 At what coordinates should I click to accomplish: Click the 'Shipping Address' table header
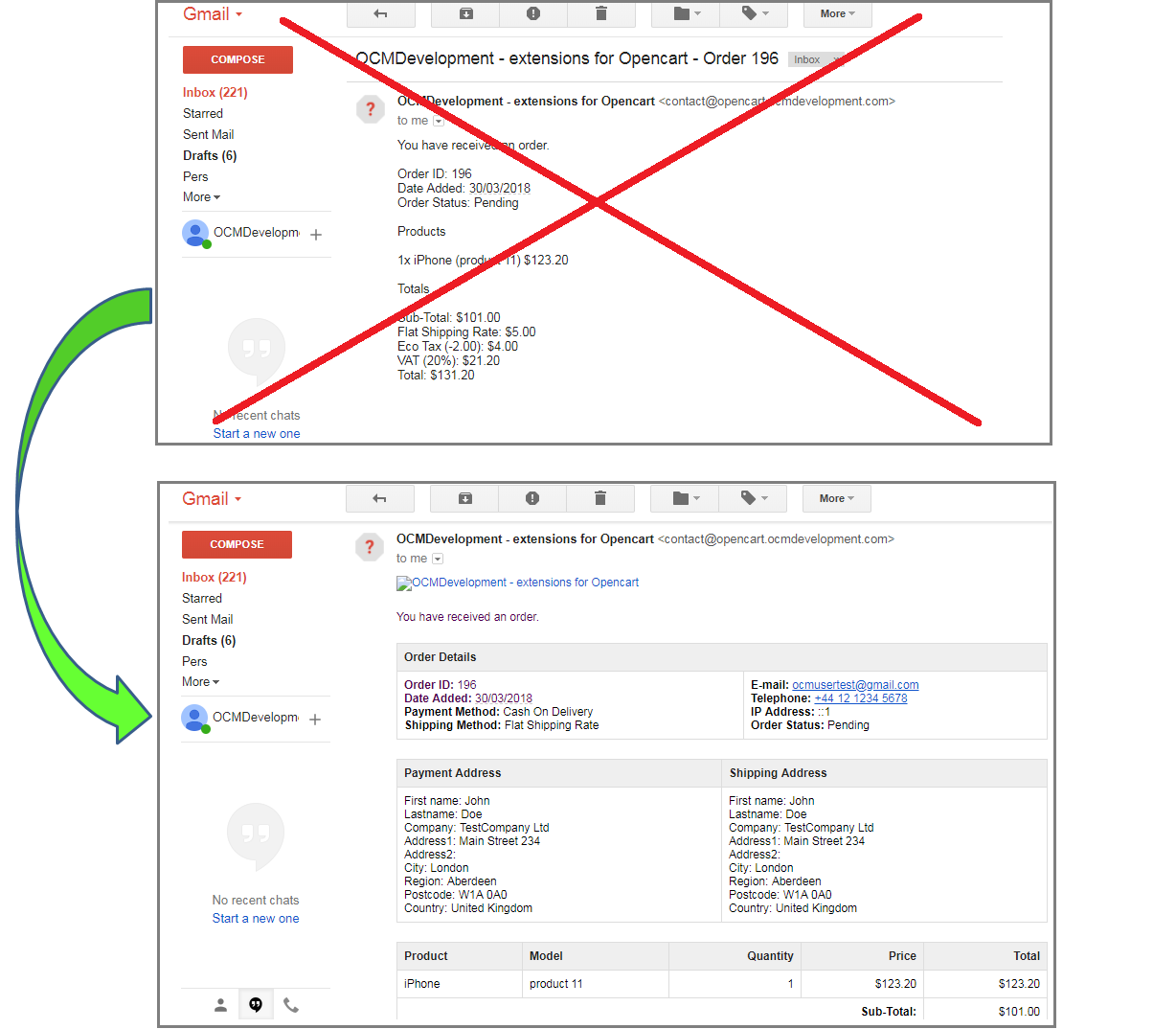point(884,773)
